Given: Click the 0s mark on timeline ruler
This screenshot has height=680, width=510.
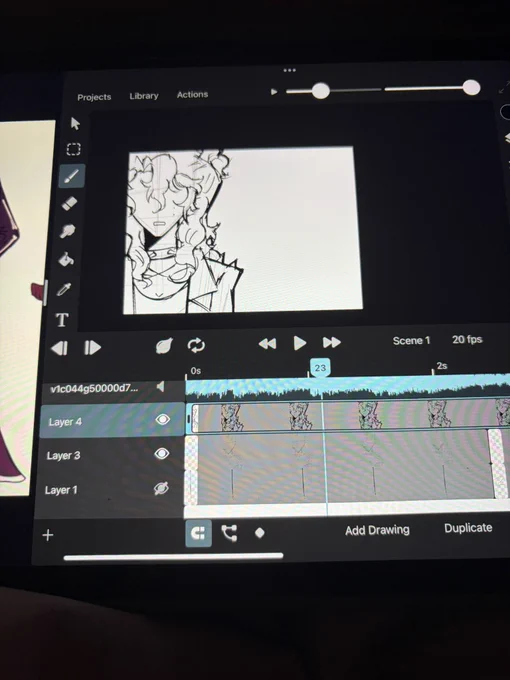Looking at the screenshot, I should [x=195, y=371].
